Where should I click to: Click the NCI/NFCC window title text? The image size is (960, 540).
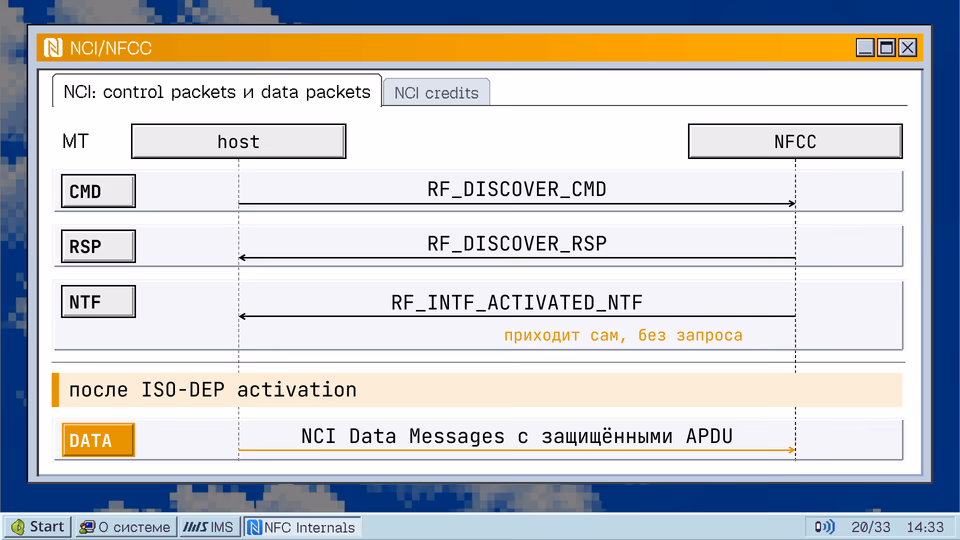pyautogui.click(x=111, y=48)
